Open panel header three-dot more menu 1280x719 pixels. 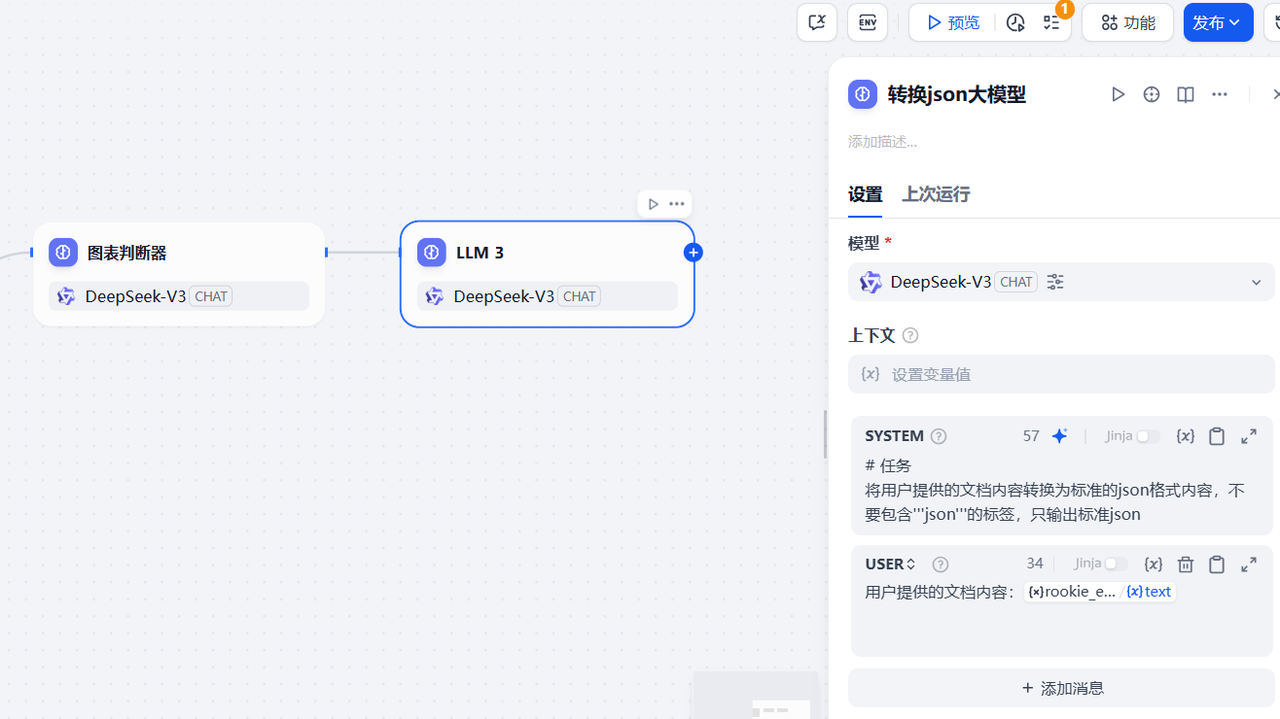pos(1219,94)
